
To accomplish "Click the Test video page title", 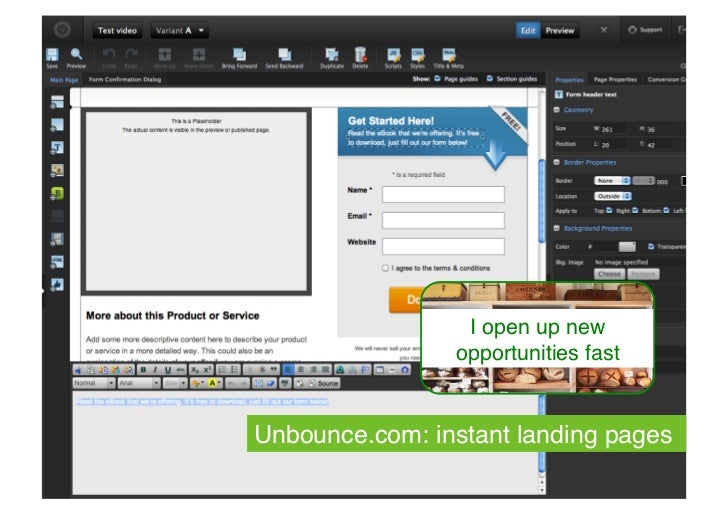I will click(x=117, y=31).
